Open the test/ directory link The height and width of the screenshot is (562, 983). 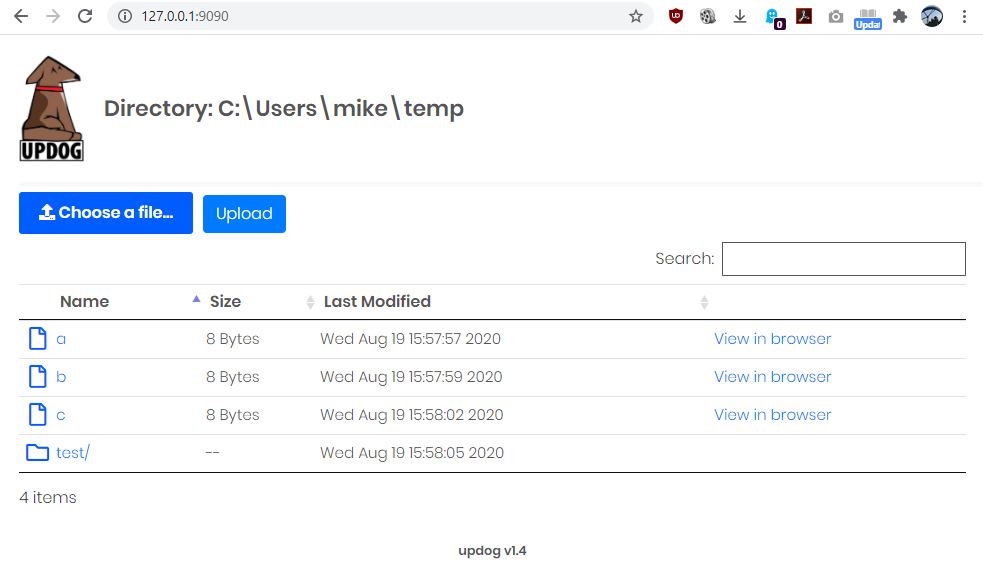(73, 452)
